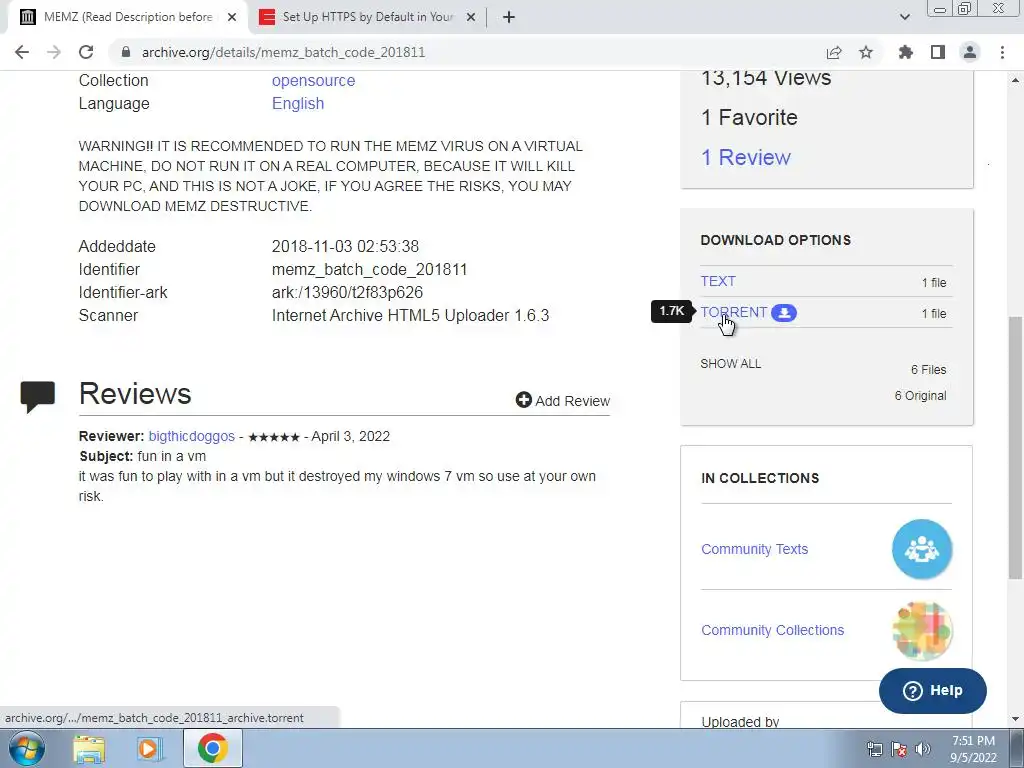Download the TEXT file option
The height and width of the screenshot is (768, 1024).
tap(718, 281)
